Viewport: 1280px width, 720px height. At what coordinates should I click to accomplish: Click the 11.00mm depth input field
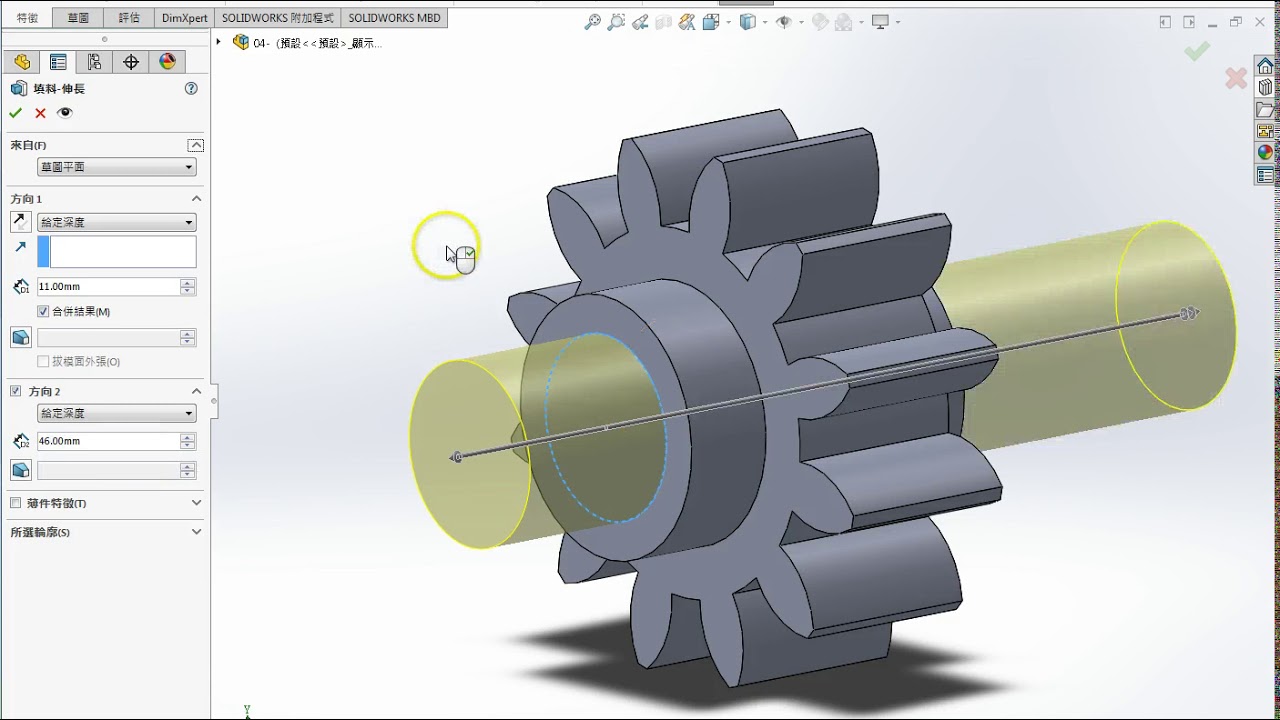[108, 287]
